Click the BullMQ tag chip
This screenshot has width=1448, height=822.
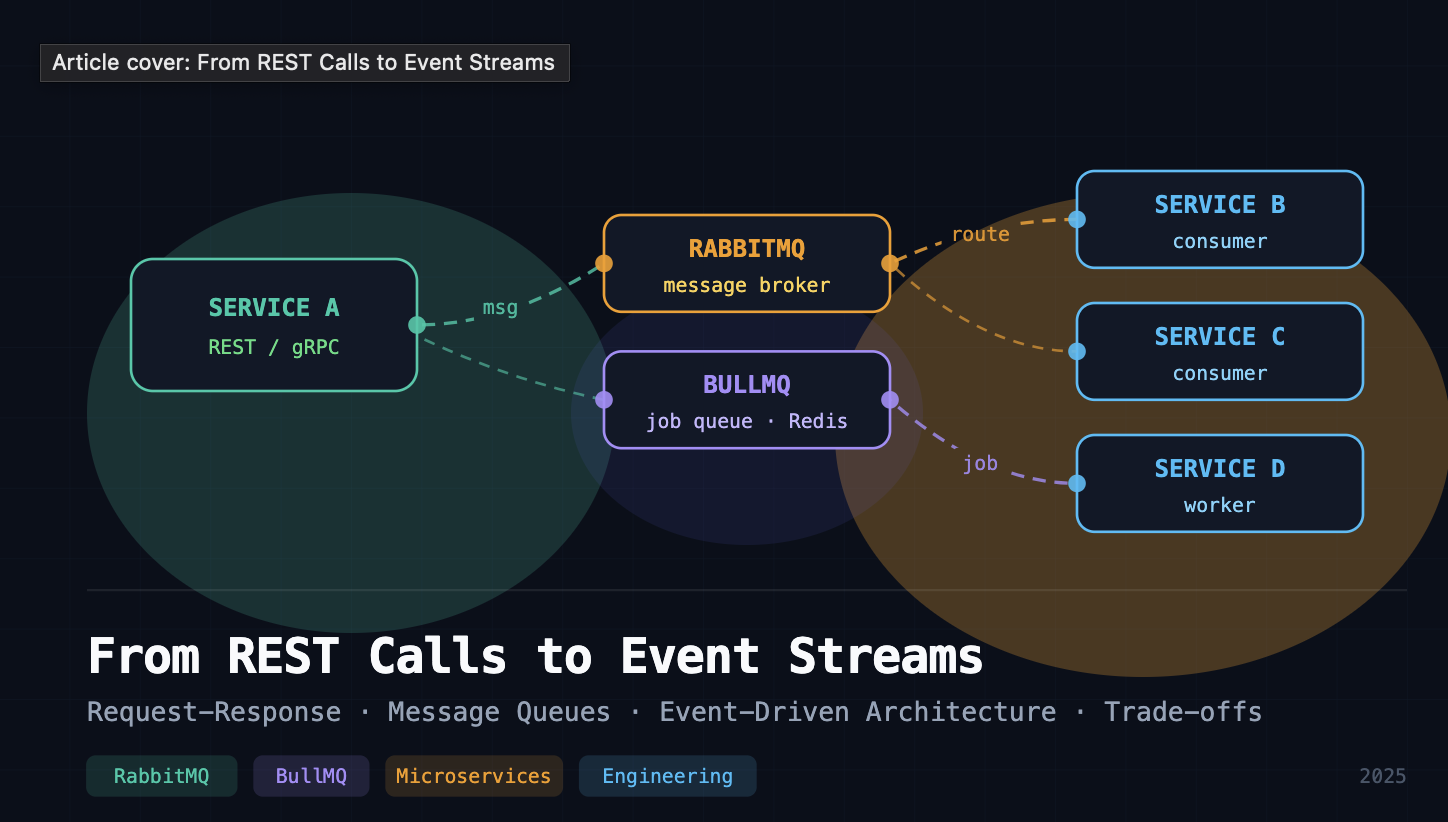(x=311, y=776)
